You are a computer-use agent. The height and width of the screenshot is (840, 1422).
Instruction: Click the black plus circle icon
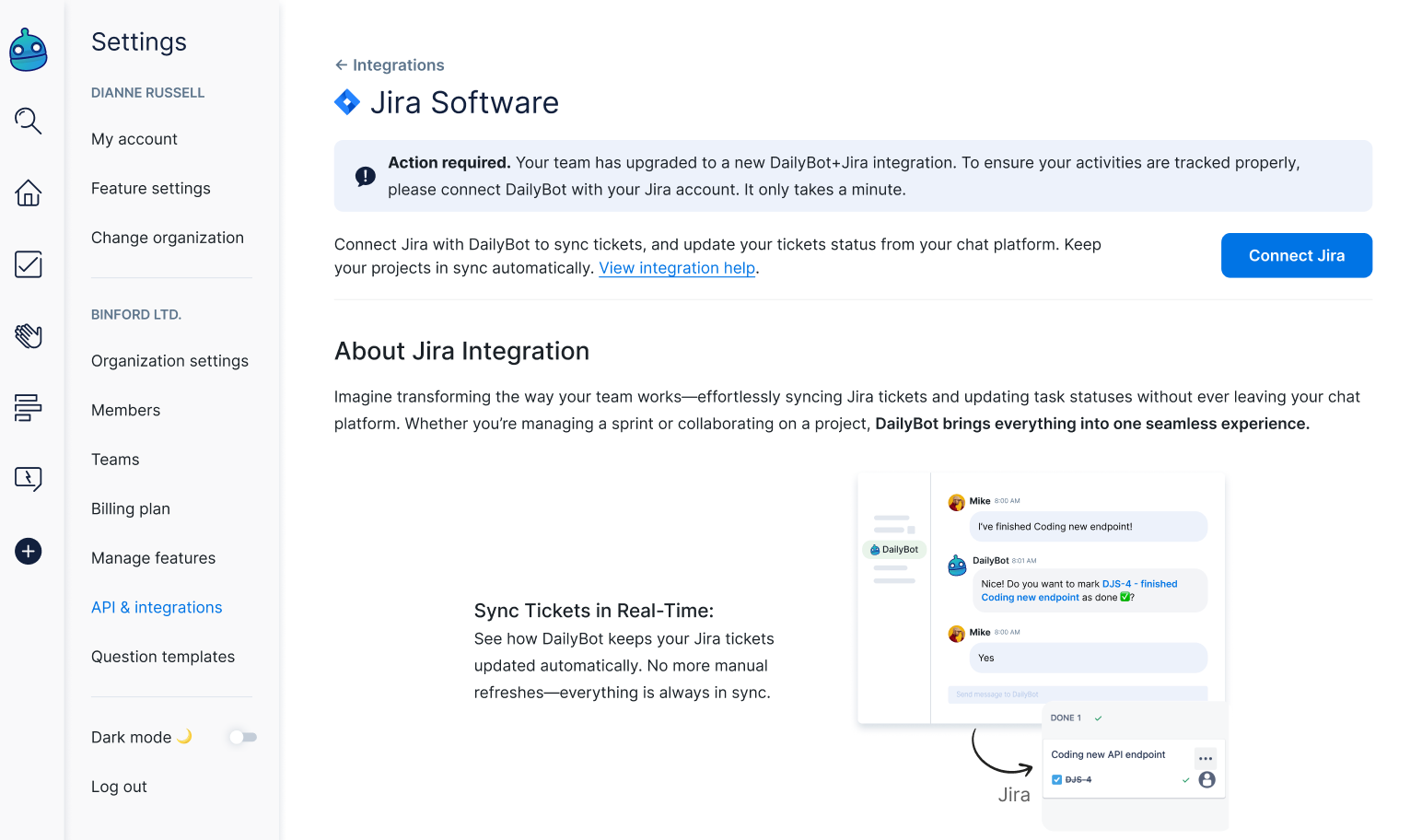[29, 551]
